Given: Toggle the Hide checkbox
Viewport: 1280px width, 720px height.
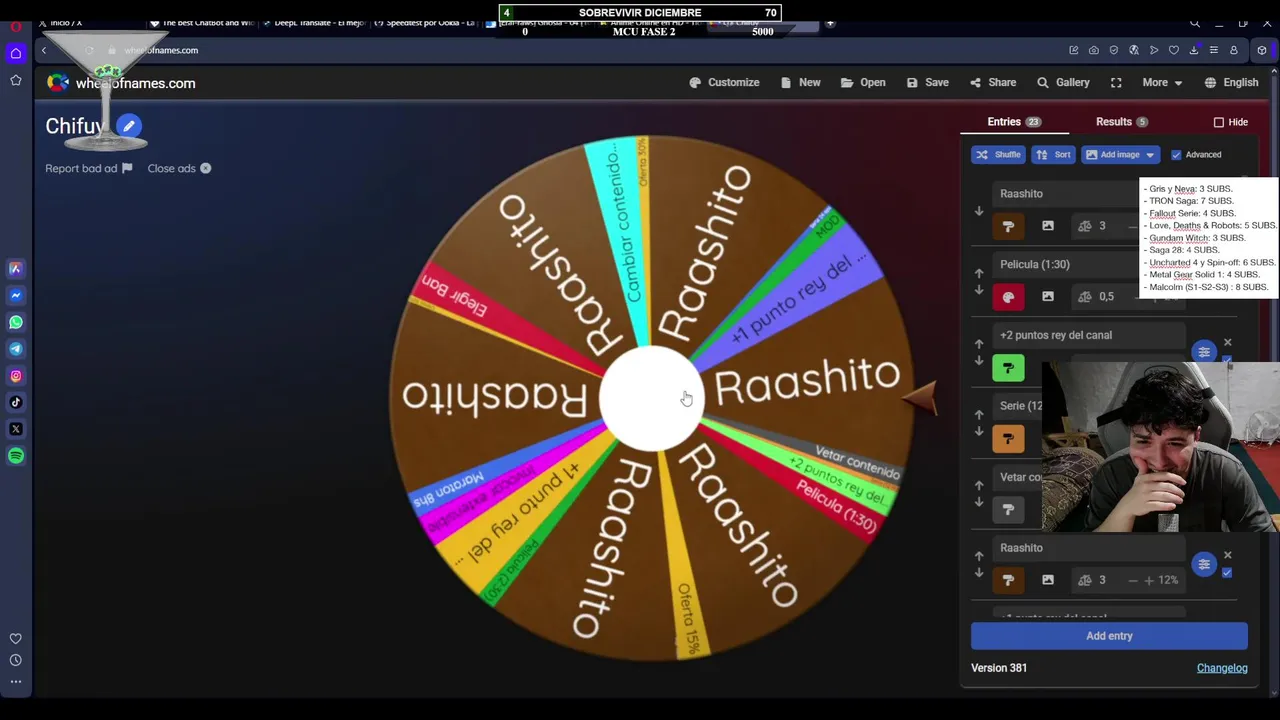Looking at the screenshot, I should [1219, 122].
